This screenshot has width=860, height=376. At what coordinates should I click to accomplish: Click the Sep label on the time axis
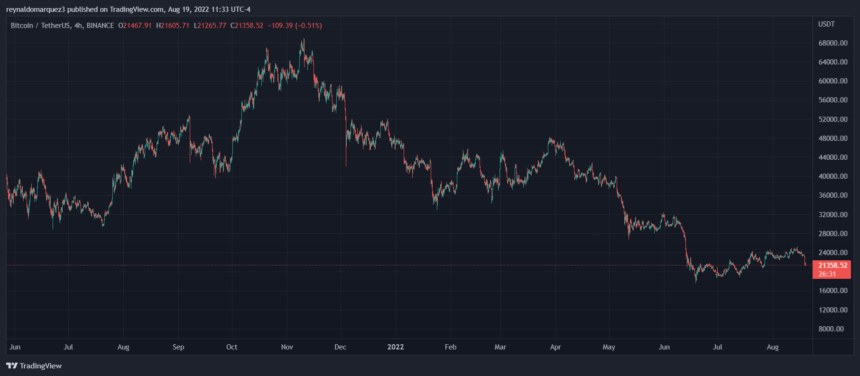178,347
